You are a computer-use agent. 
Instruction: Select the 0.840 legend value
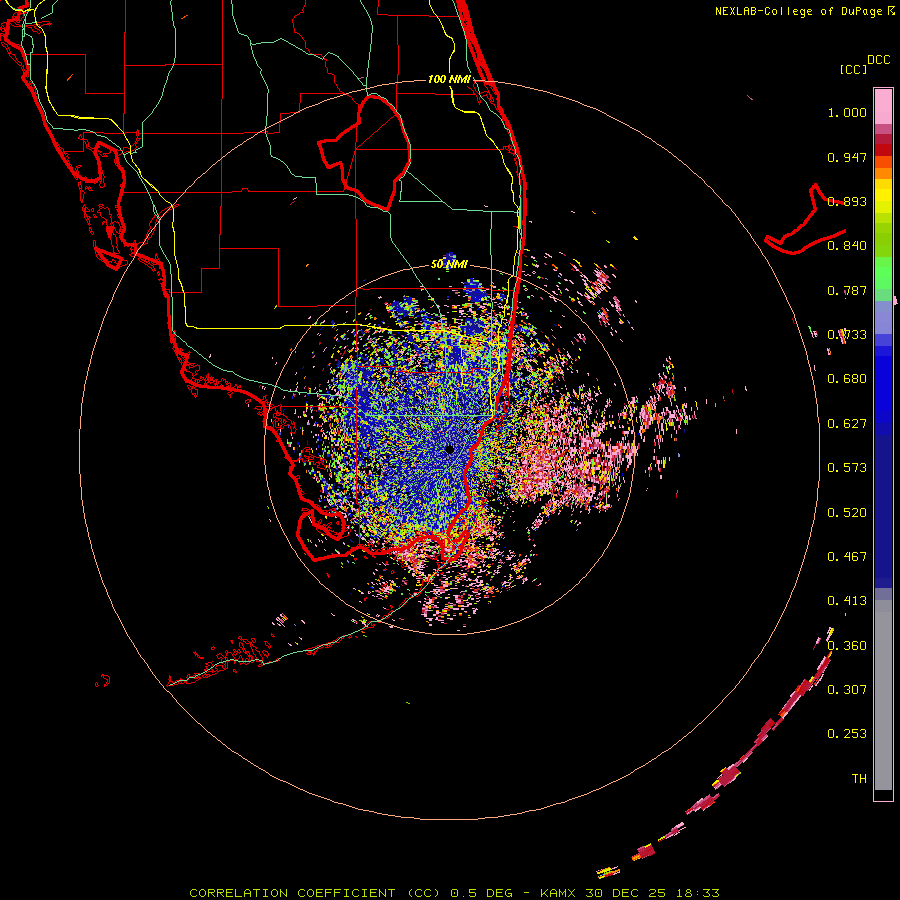coord(847,246)
